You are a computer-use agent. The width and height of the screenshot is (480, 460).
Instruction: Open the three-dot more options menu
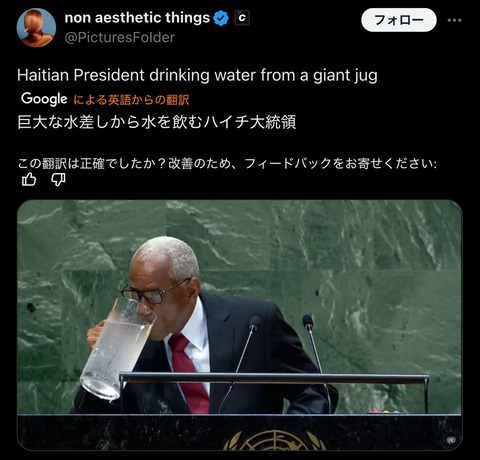[454, 20]
